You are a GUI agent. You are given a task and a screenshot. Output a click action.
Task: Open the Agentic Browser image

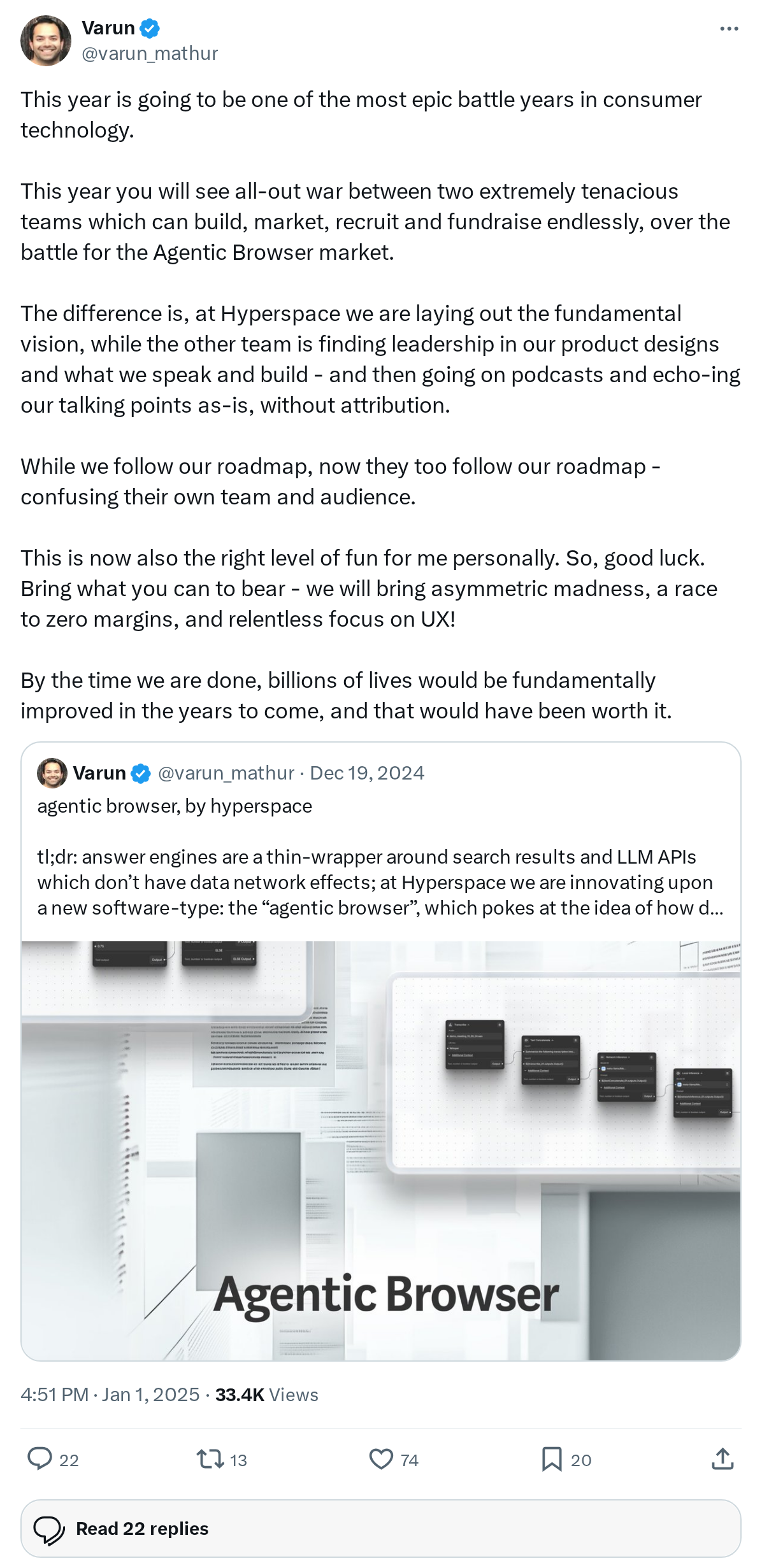(381, 1151)
